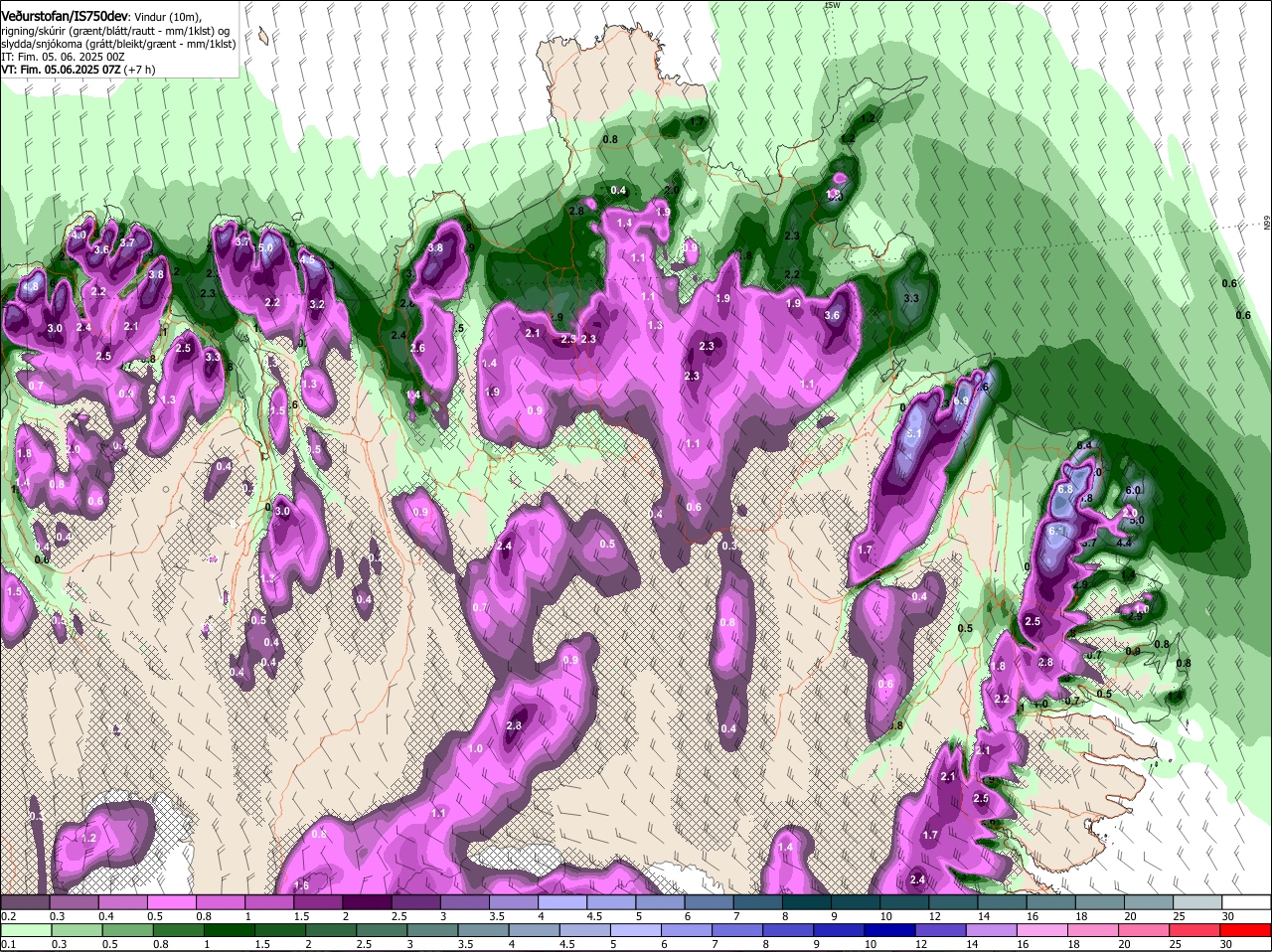The width and height of the screenshot is (1272, 952).
Task: Click the 6.1 precipitation value on the map
Action: point(1056,532)
